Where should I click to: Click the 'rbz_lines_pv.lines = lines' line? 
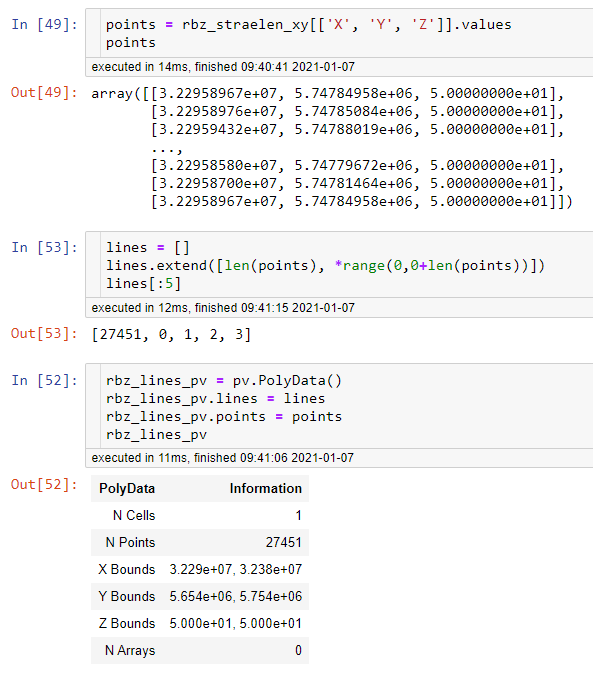coord(215,399)
